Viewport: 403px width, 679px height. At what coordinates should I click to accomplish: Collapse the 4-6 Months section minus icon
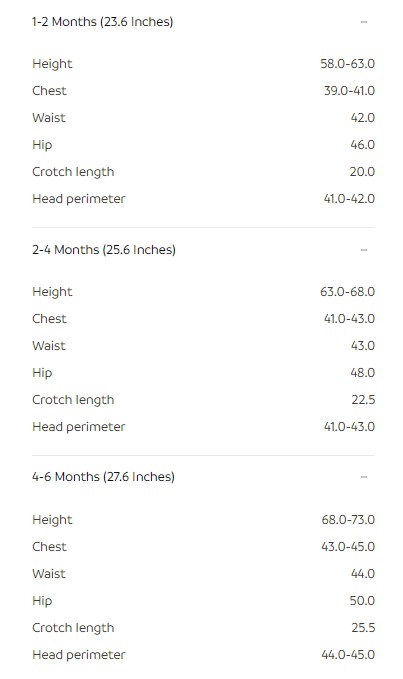pos(364,477)
